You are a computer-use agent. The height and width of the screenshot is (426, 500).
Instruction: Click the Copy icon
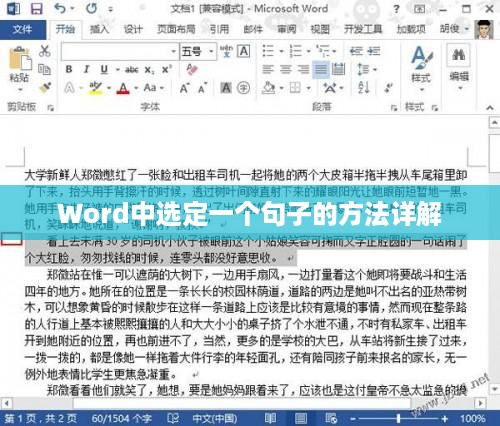(44, 69)
